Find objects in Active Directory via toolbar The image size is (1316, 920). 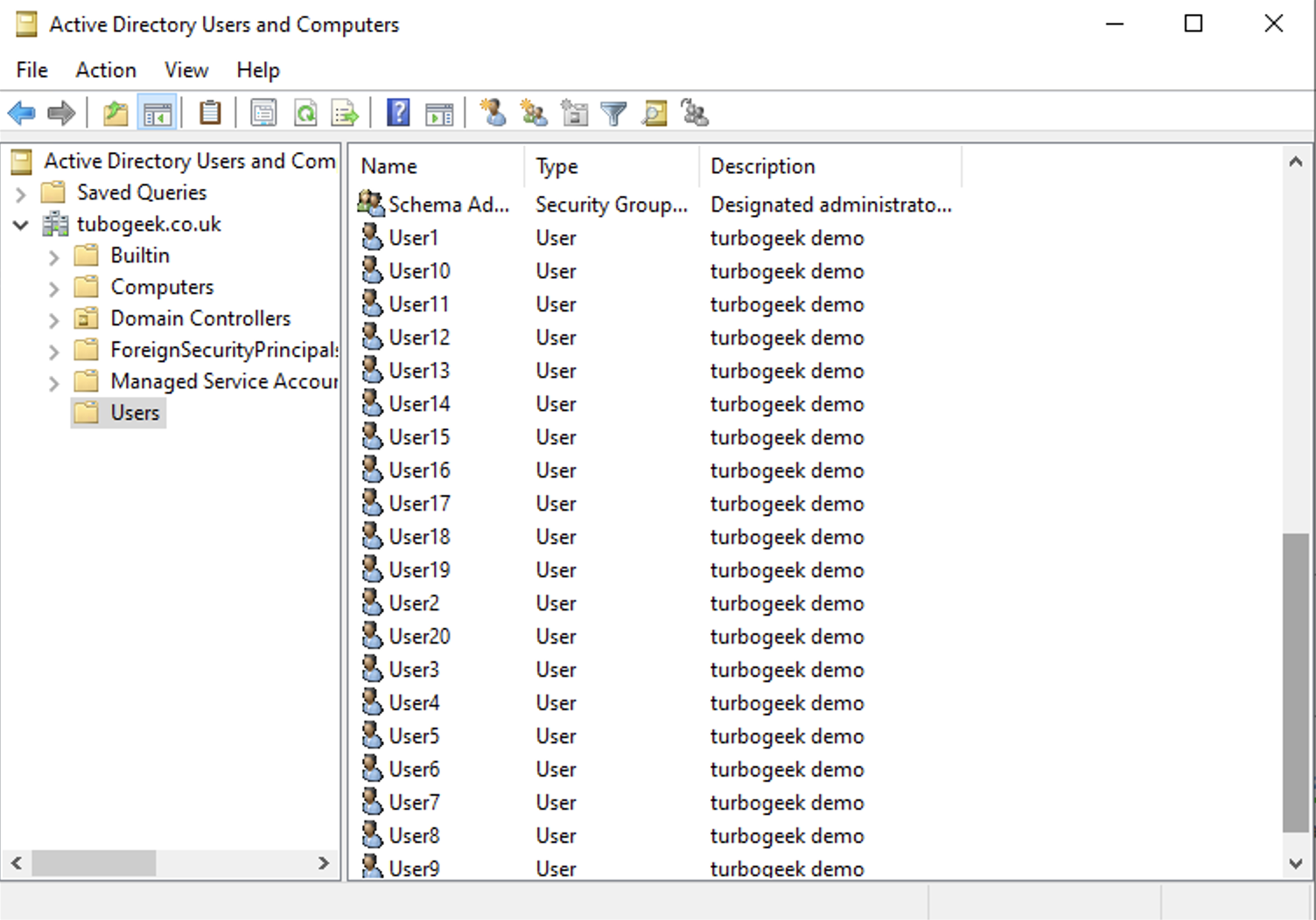click(654, 112)
